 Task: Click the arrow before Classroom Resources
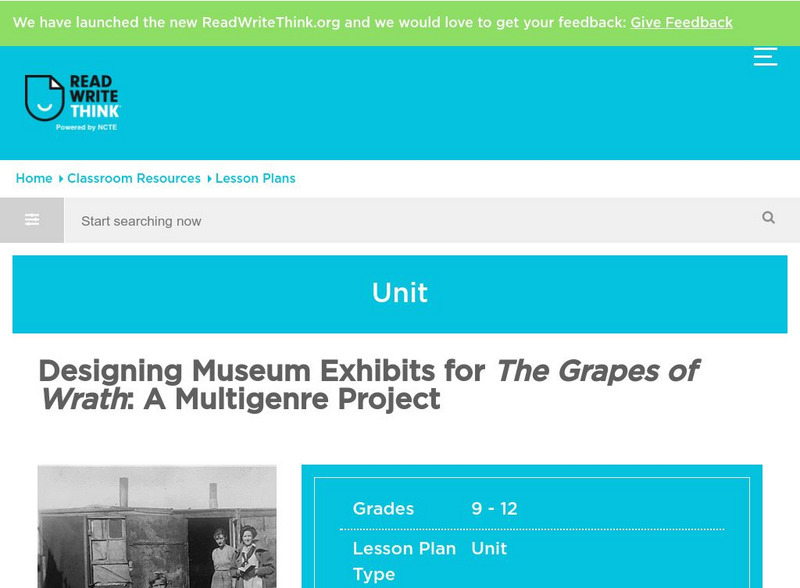click(x=60, y=179)
